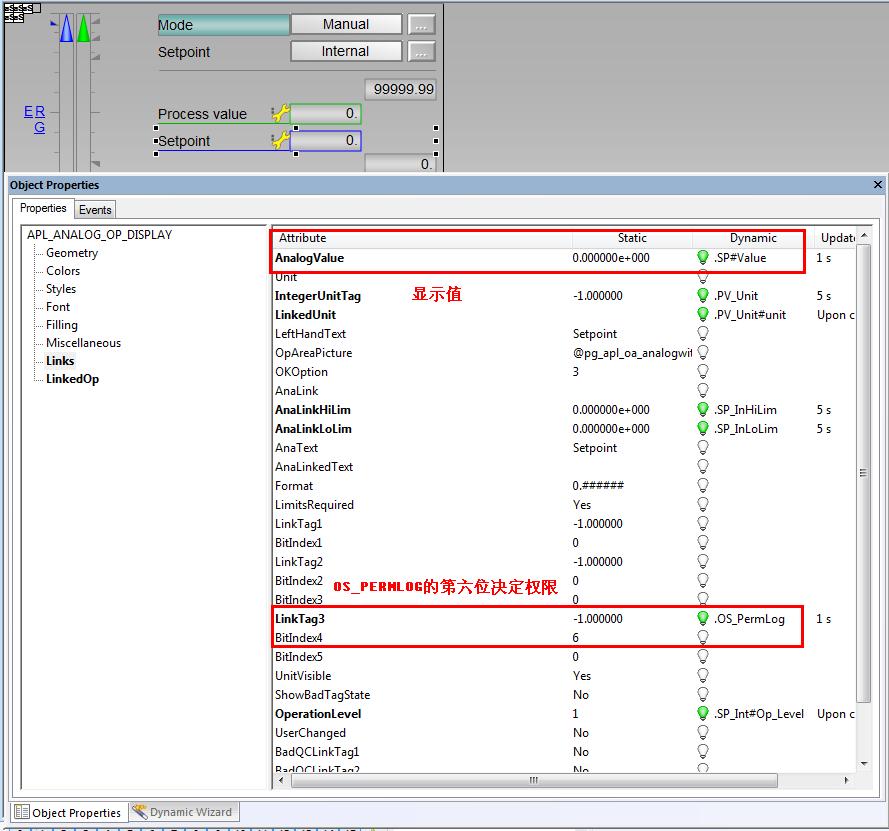Click the LinkedUnit green dynamic bulb icon
889x831 pixels.
702,315
